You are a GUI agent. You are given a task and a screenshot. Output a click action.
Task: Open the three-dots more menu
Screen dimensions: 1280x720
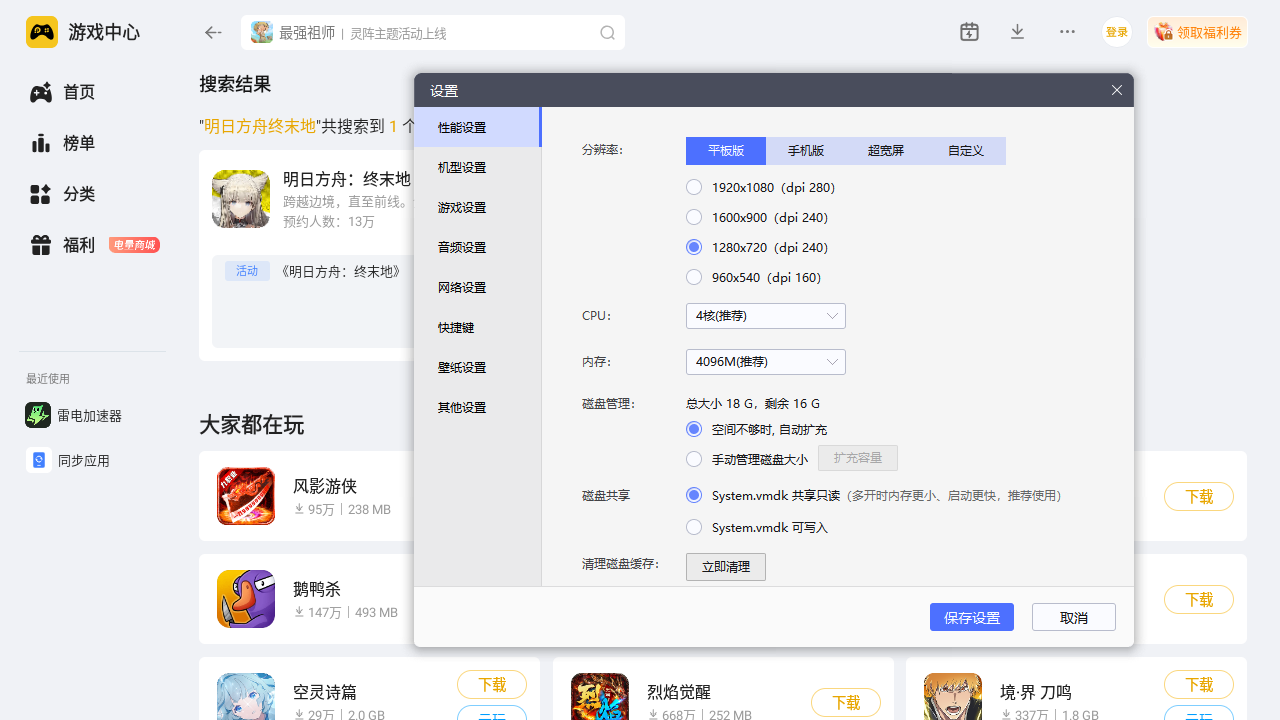[1067, 32]
